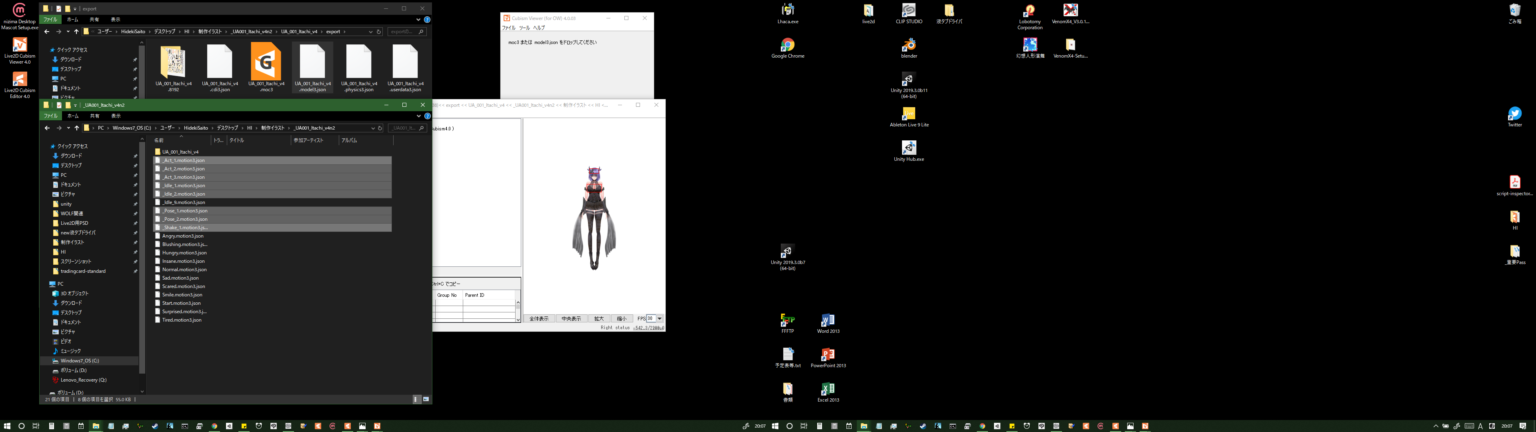Viewport: 1536px width, 432px height.
Task: Select Windows7_OS (C:) in the navigation pane
Action: pos(80,360)
